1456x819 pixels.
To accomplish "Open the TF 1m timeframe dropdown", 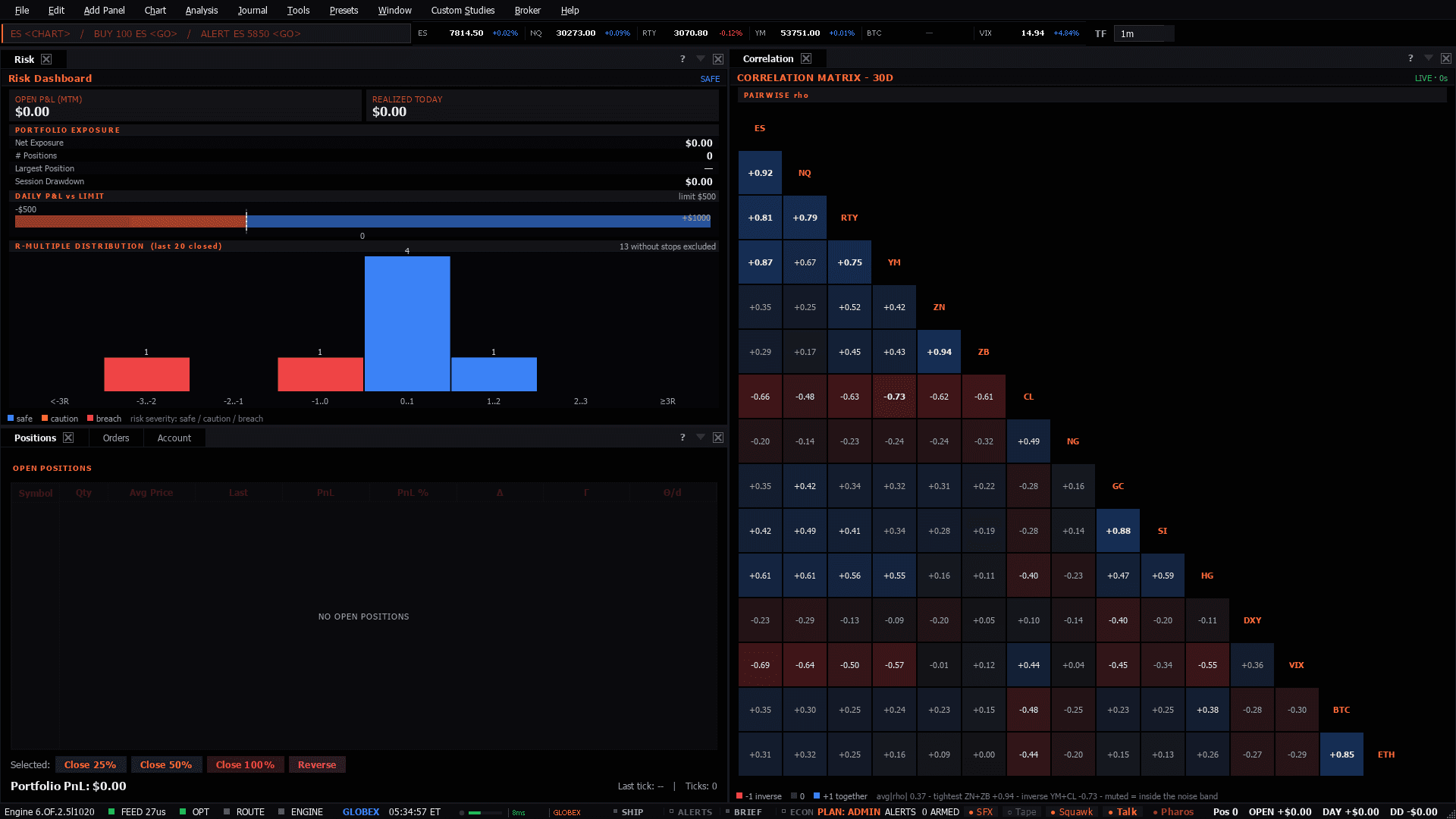I will [x=1143, y=33].
